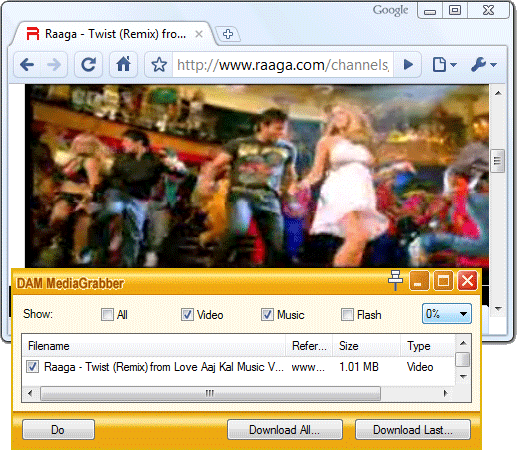
Task: Click the Video type cell
Action: tap(420, 367)
